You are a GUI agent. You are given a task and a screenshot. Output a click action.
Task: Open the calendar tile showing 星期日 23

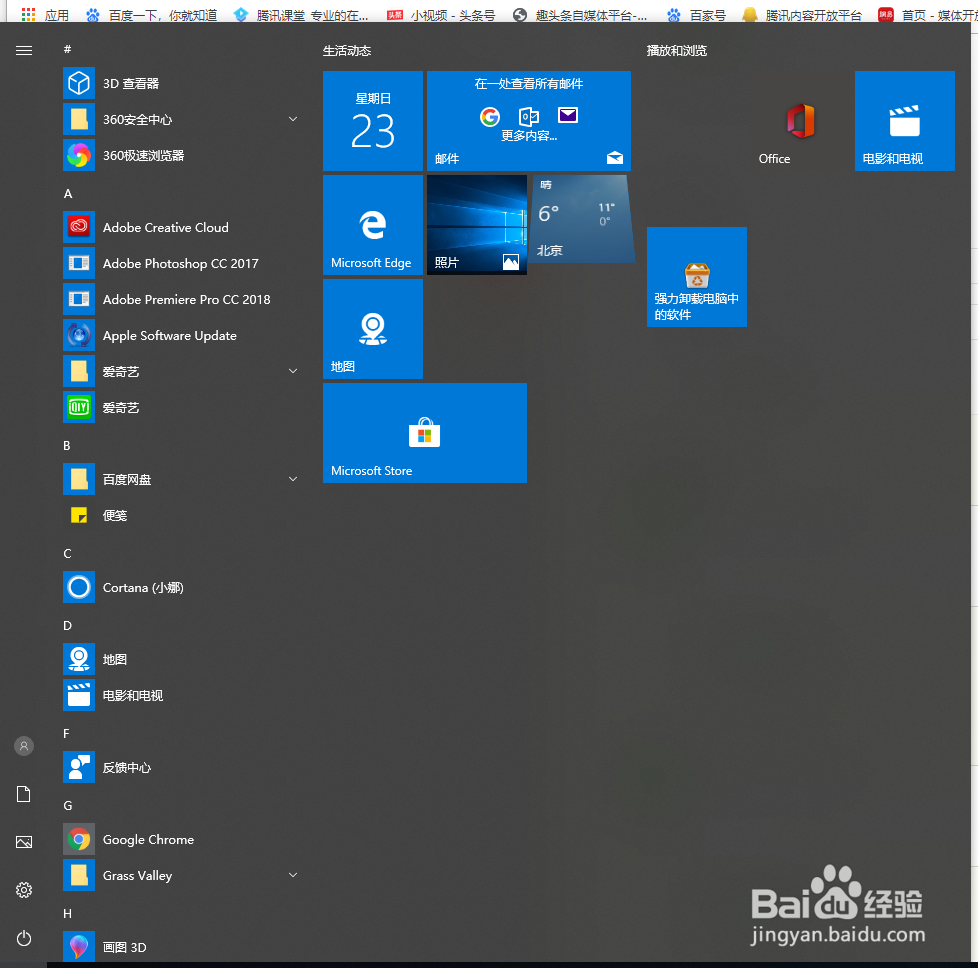373,121
